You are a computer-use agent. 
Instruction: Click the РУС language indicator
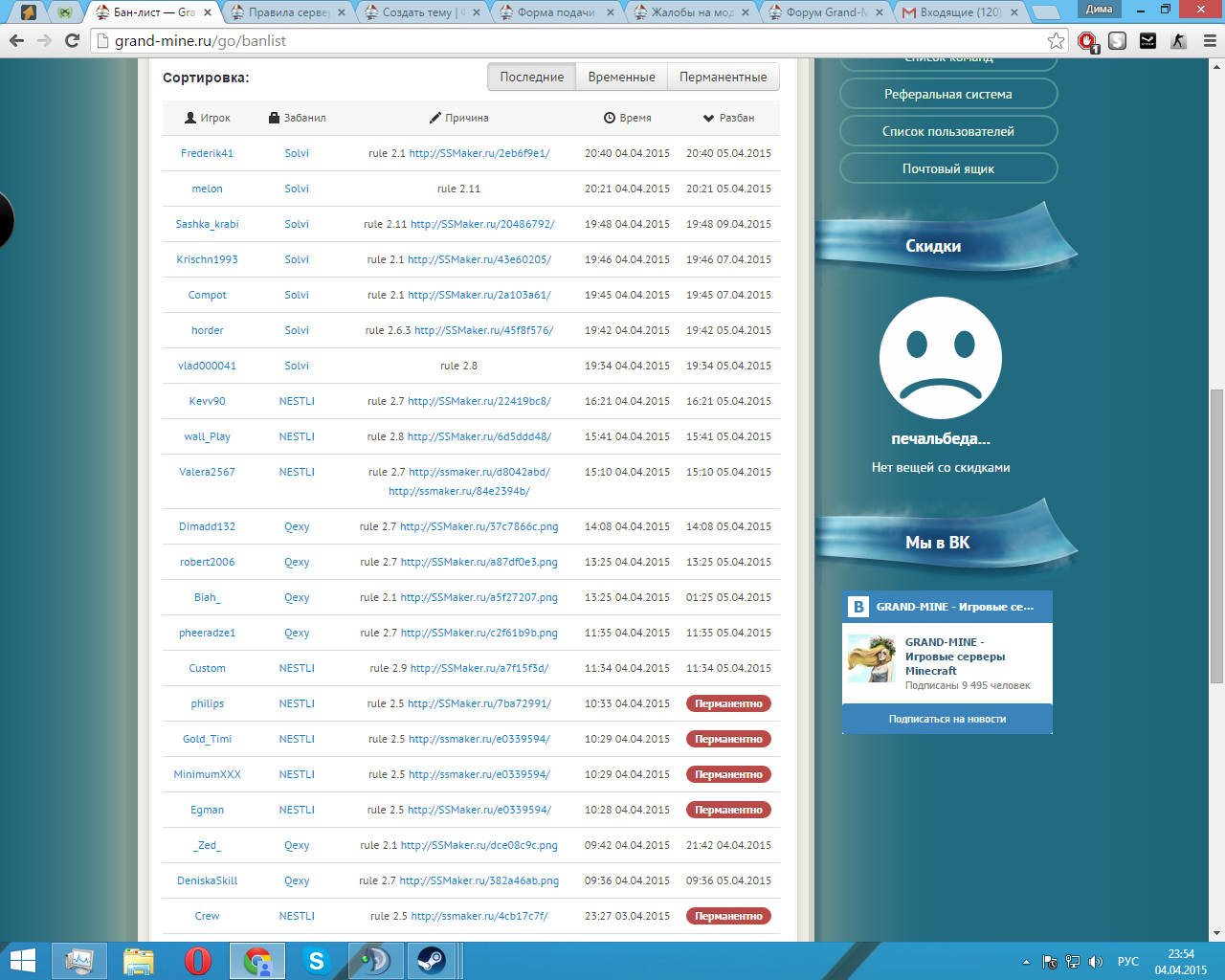(1128, 962)
